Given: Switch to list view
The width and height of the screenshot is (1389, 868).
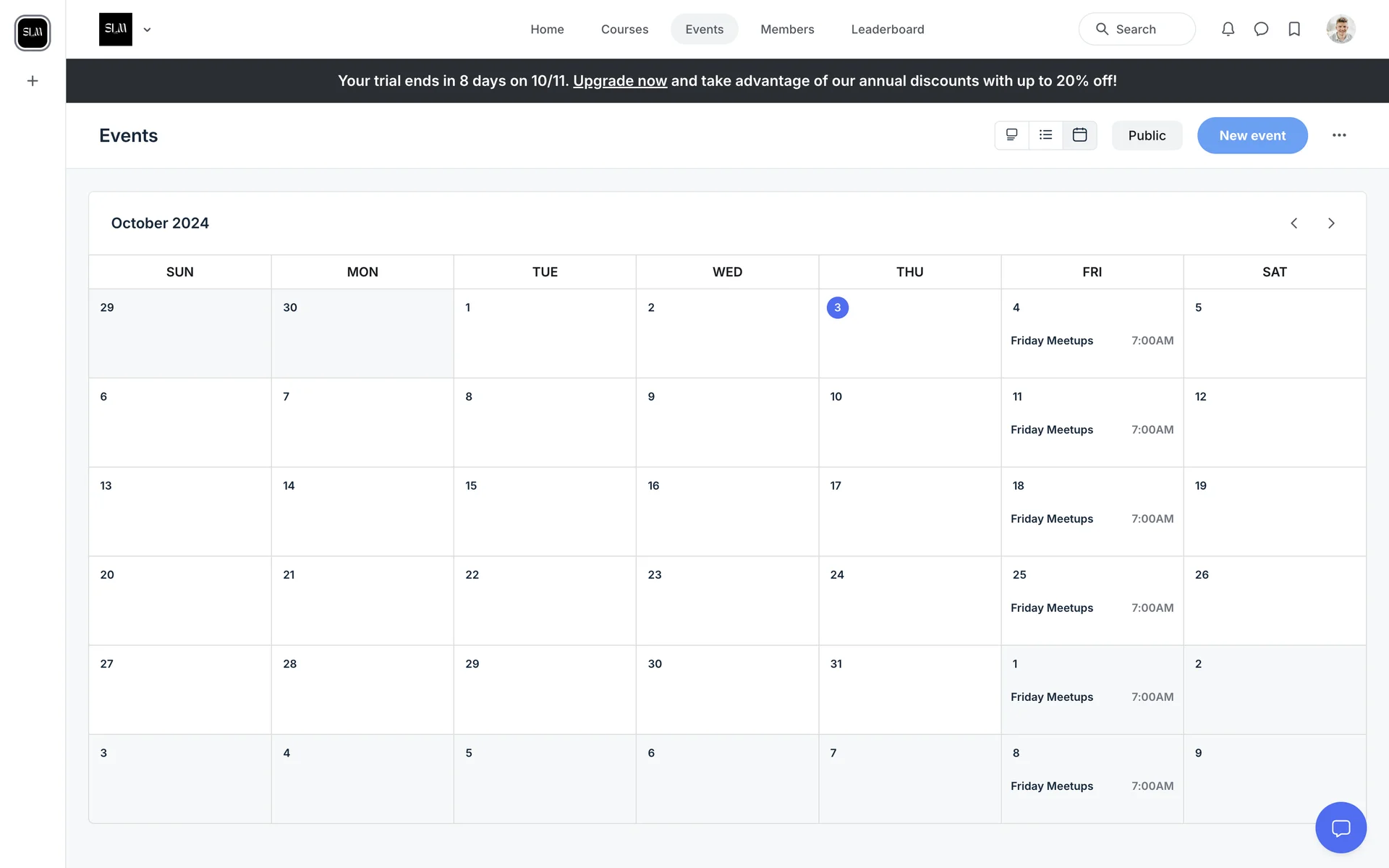Looking at the screenshot, I should coord(1045,135).
